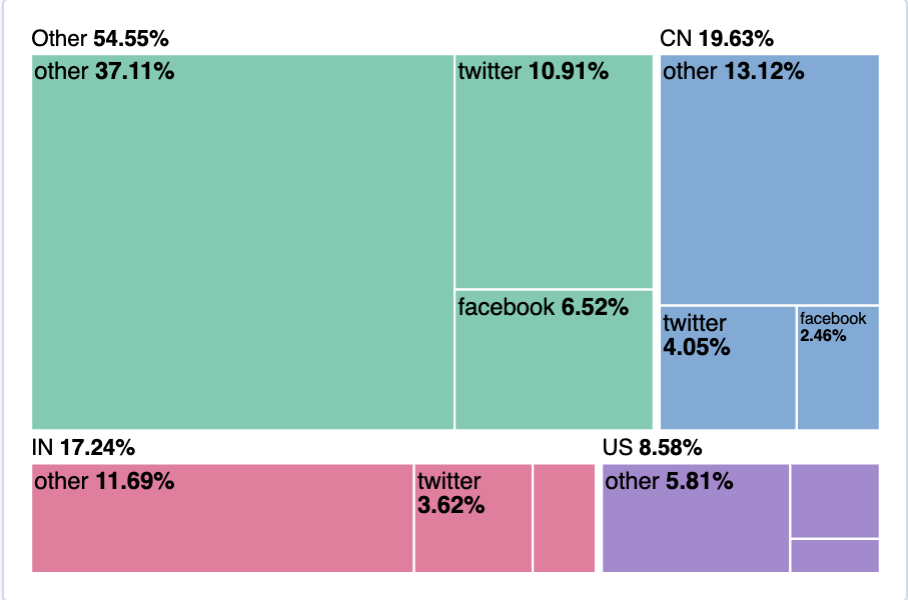This screenshot has height=600, width=908.
Task: Click the 'other 37.11%' label text
Action: coord(104,71)
